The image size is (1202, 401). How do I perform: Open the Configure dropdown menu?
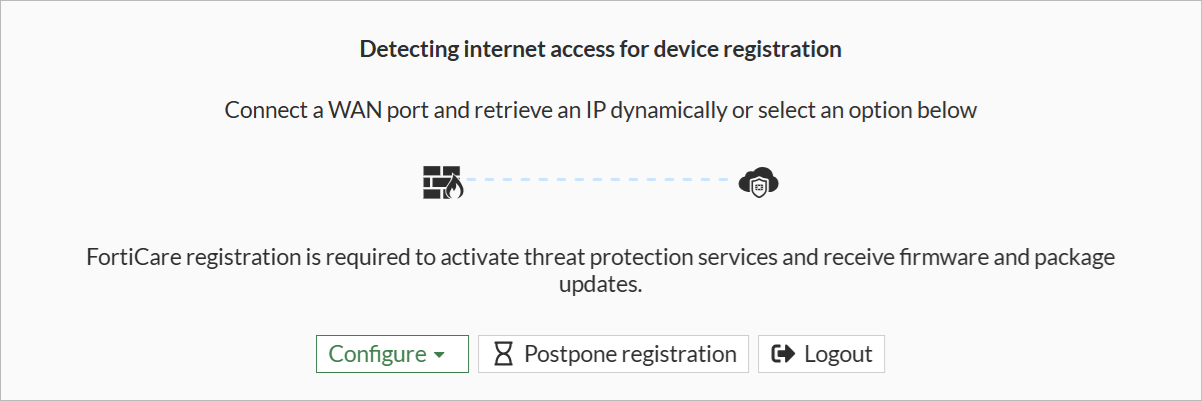(x=392, y=354)
